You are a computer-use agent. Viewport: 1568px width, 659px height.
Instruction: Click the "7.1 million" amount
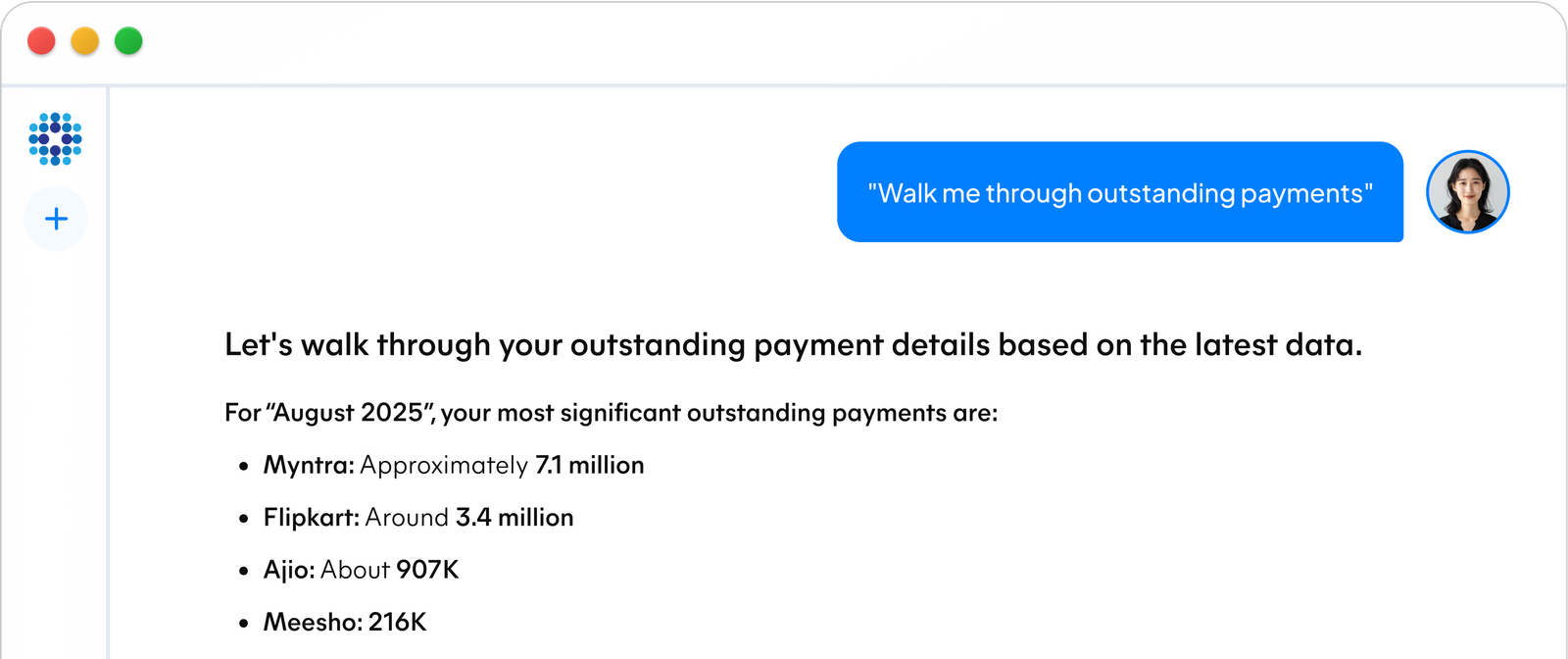tap(589, 465)
